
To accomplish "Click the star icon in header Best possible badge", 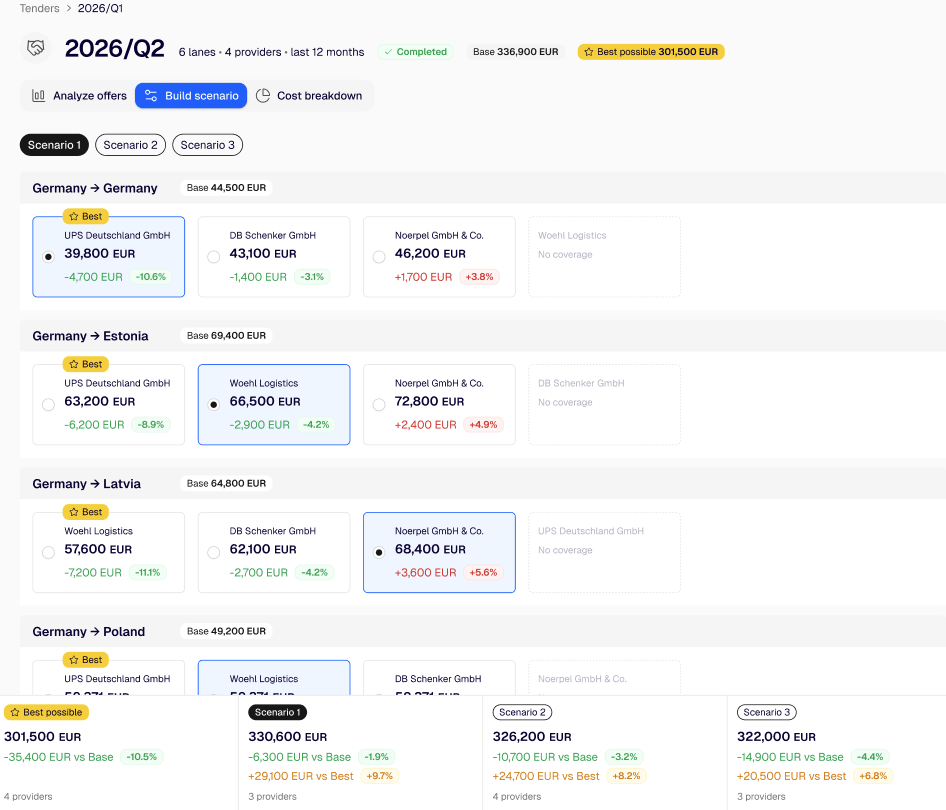I will [589, 52].
